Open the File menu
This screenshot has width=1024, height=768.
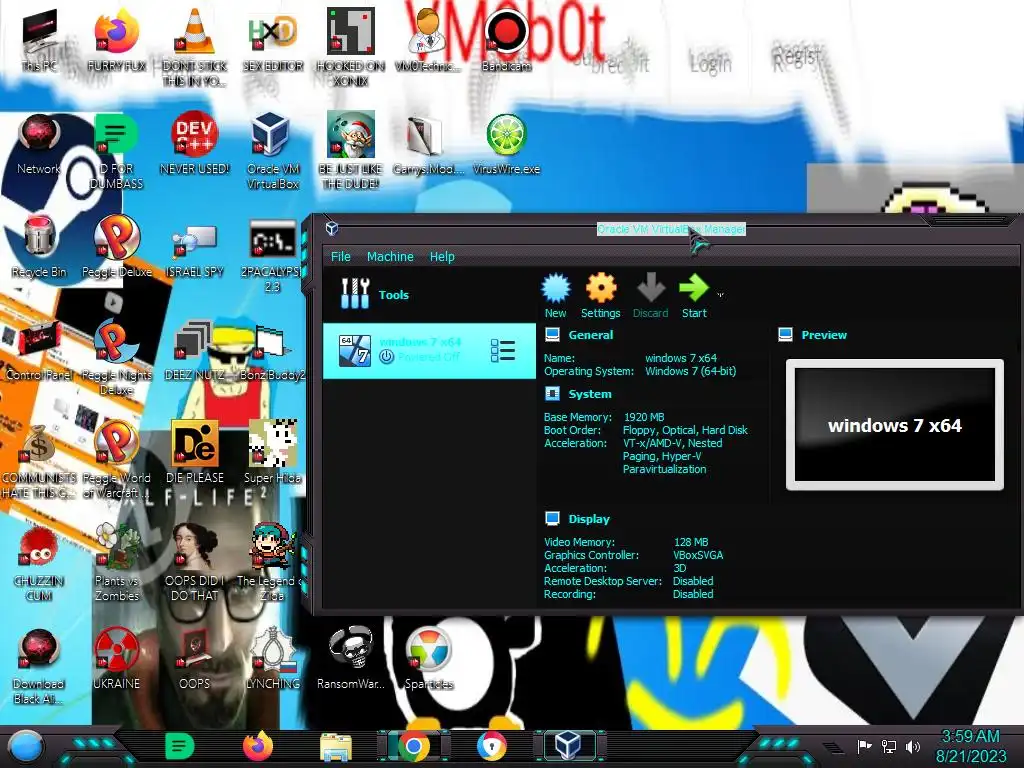(340, 257)
